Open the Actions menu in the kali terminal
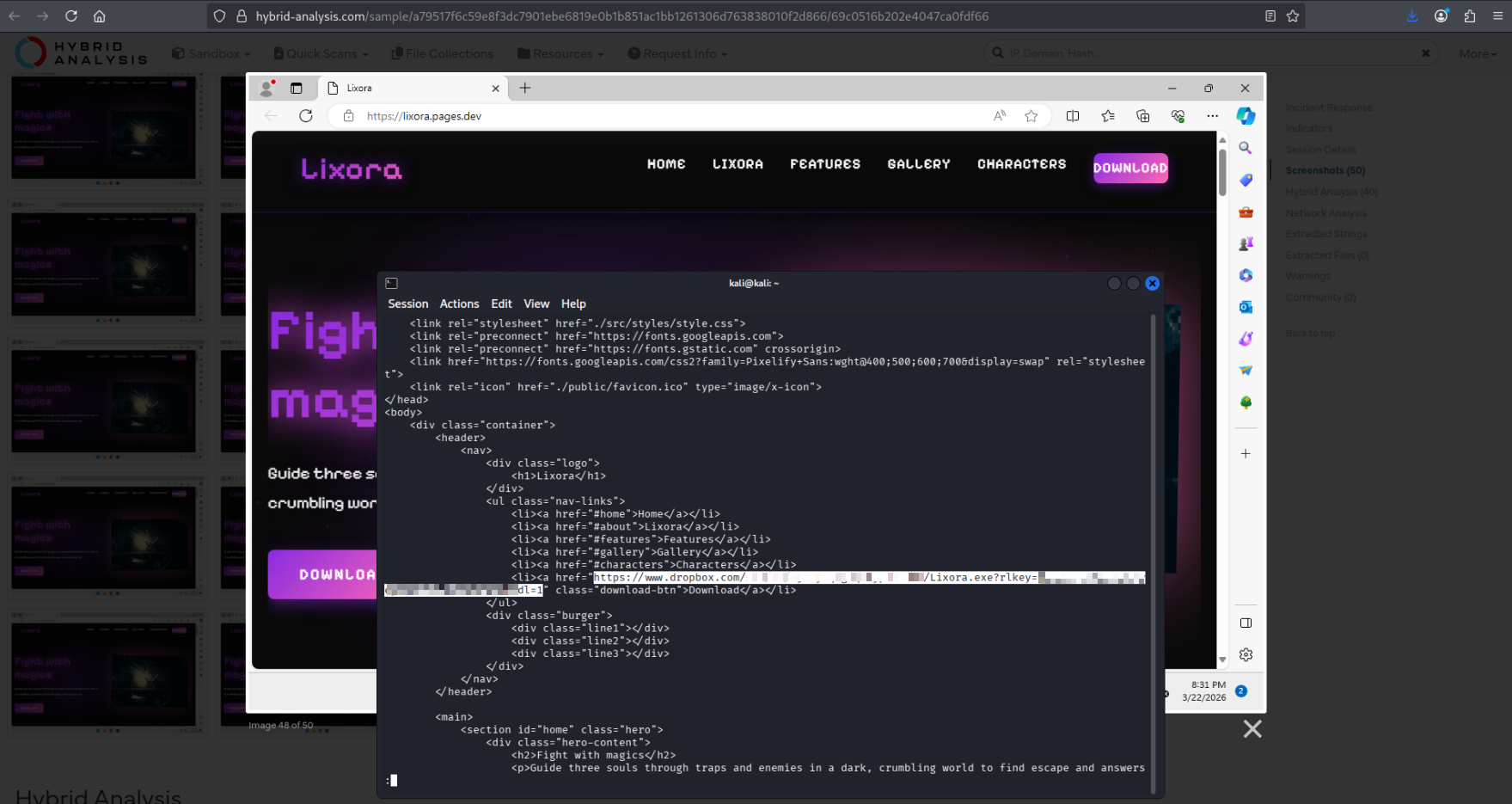Viewport: 1512px width, 804px height. pyautogui.click(x=459, y=304)
